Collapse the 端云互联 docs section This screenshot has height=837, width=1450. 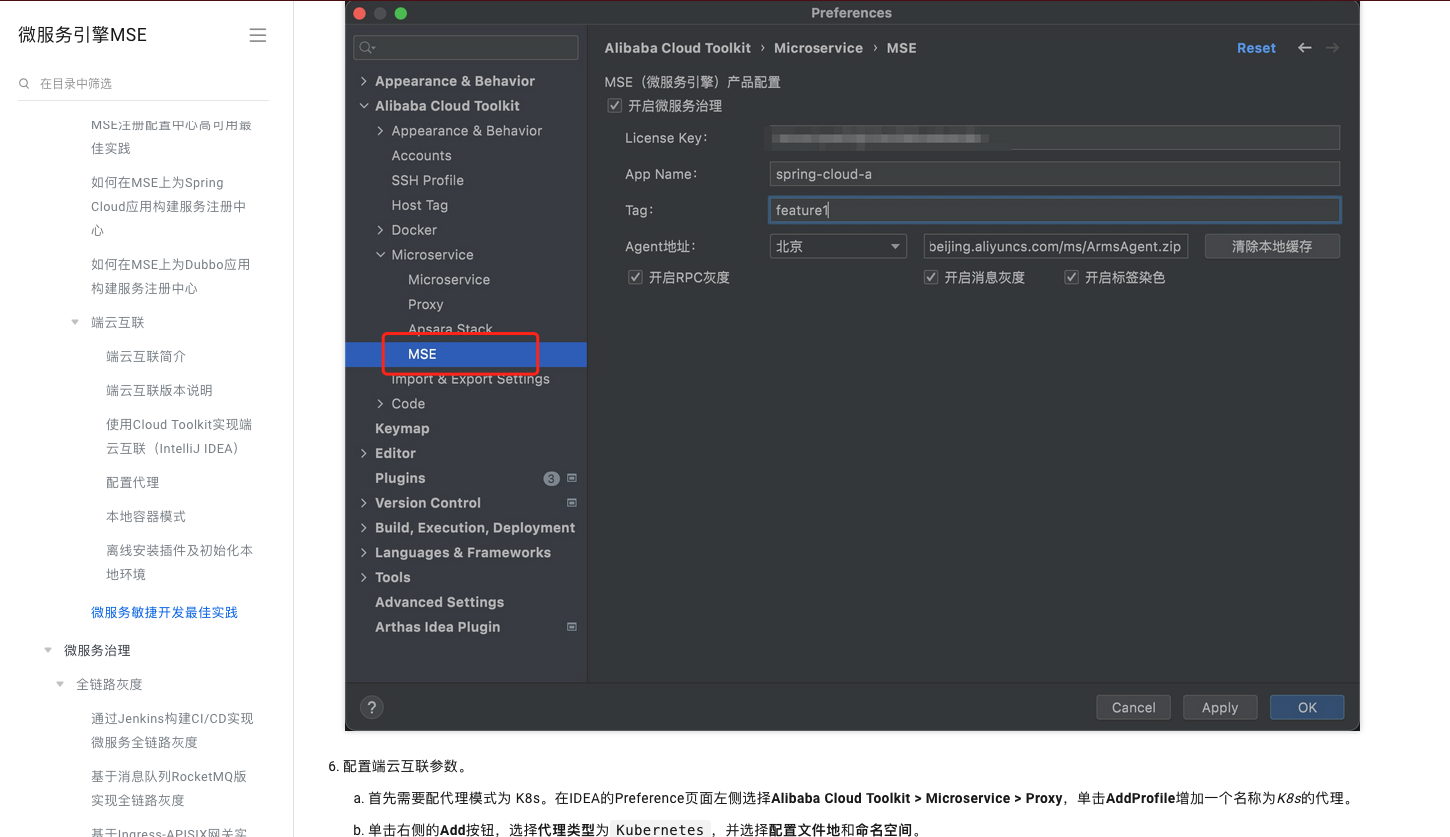pos(75,322)
